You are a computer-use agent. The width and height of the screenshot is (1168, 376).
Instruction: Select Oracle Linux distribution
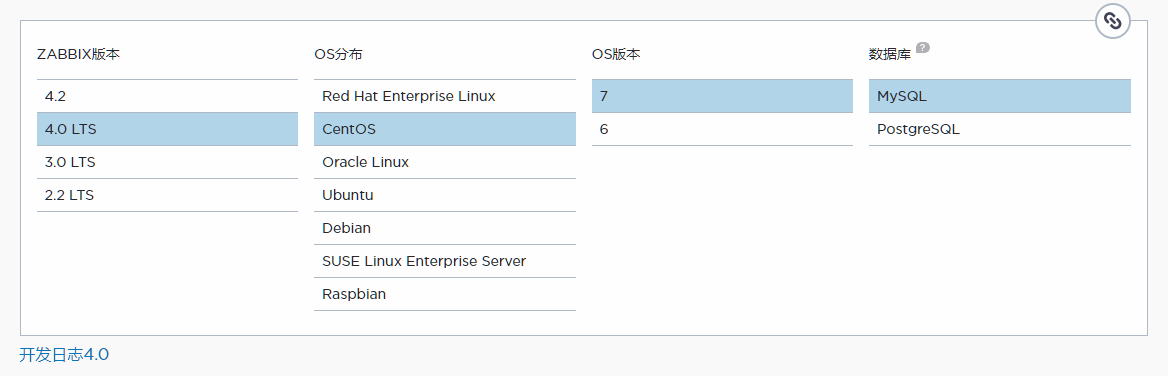[x=445, y=162]
